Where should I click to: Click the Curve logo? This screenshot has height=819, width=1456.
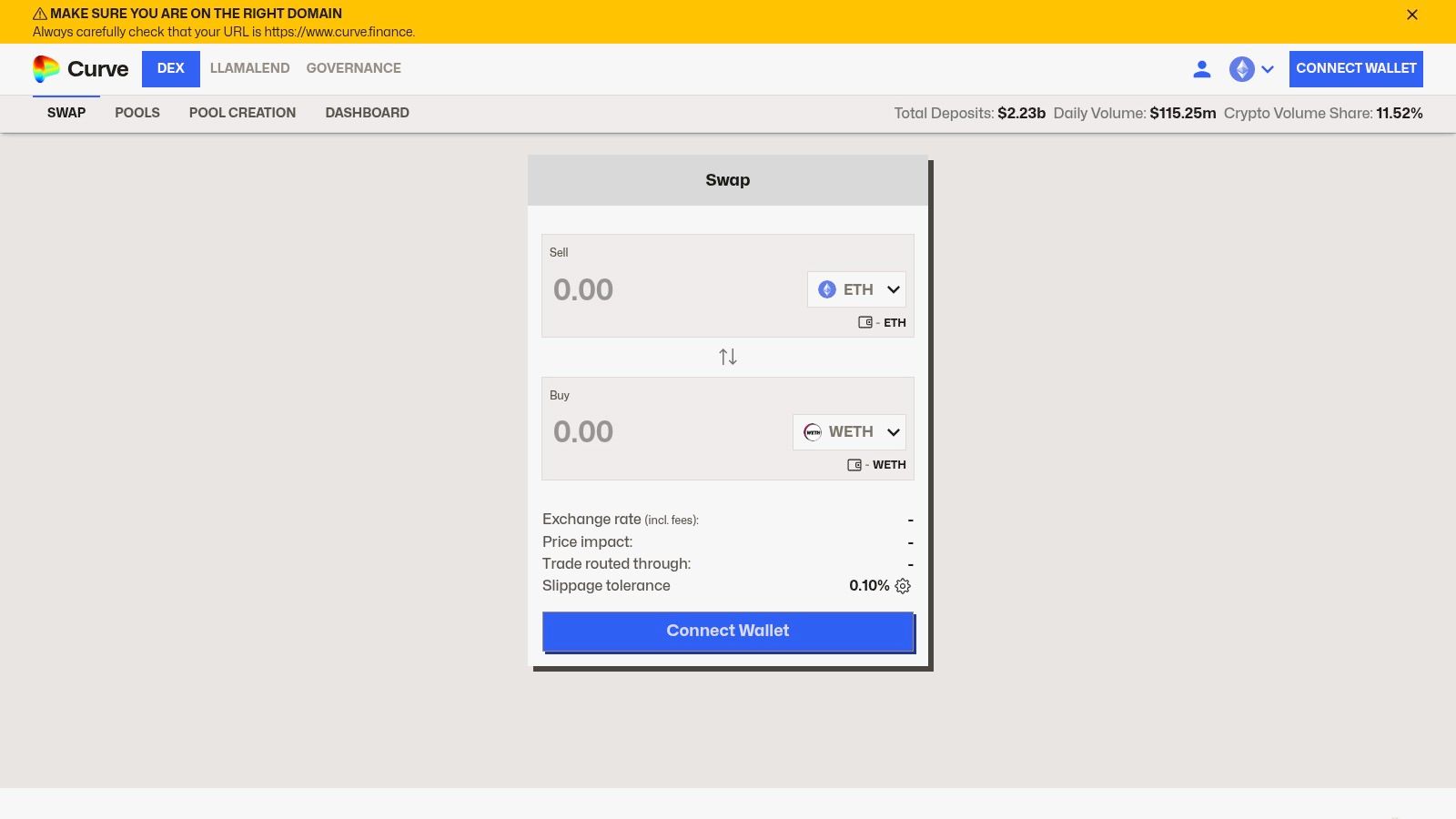[x=81, y=69]
